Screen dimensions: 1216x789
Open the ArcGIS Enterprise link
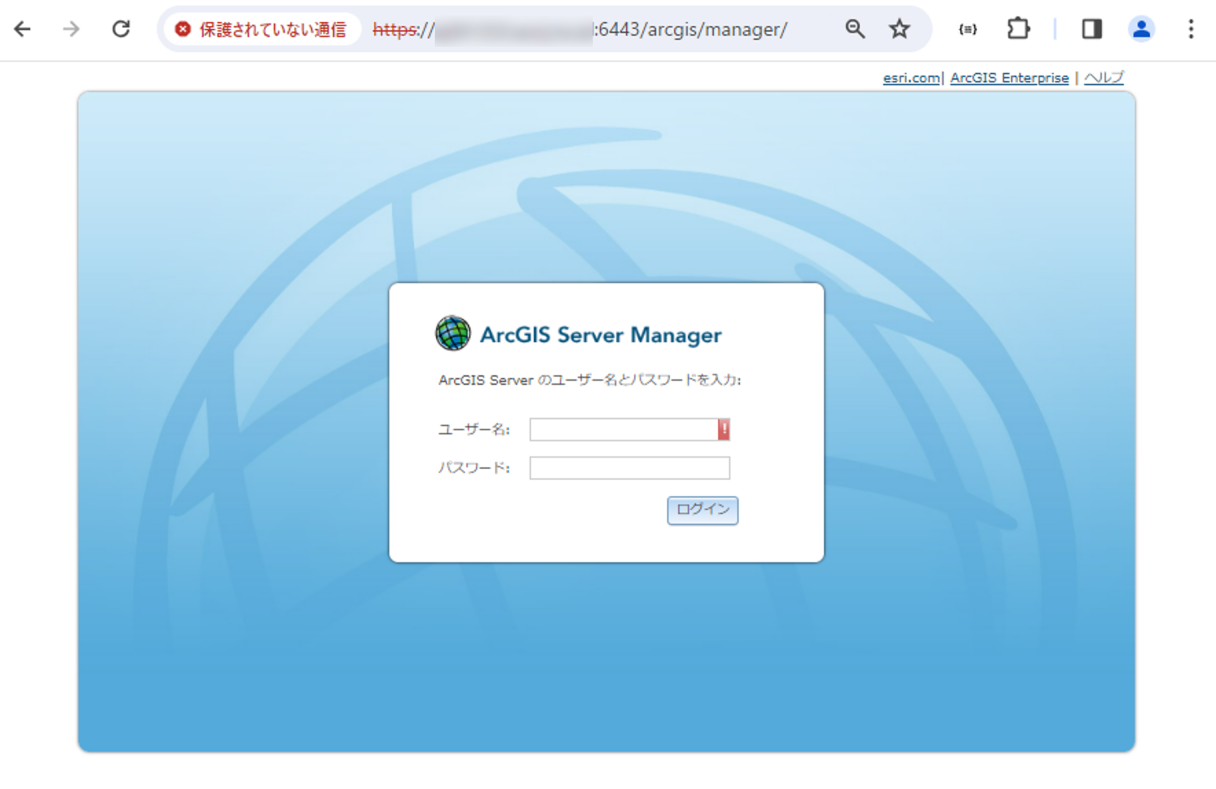[x=1009, y=78]
